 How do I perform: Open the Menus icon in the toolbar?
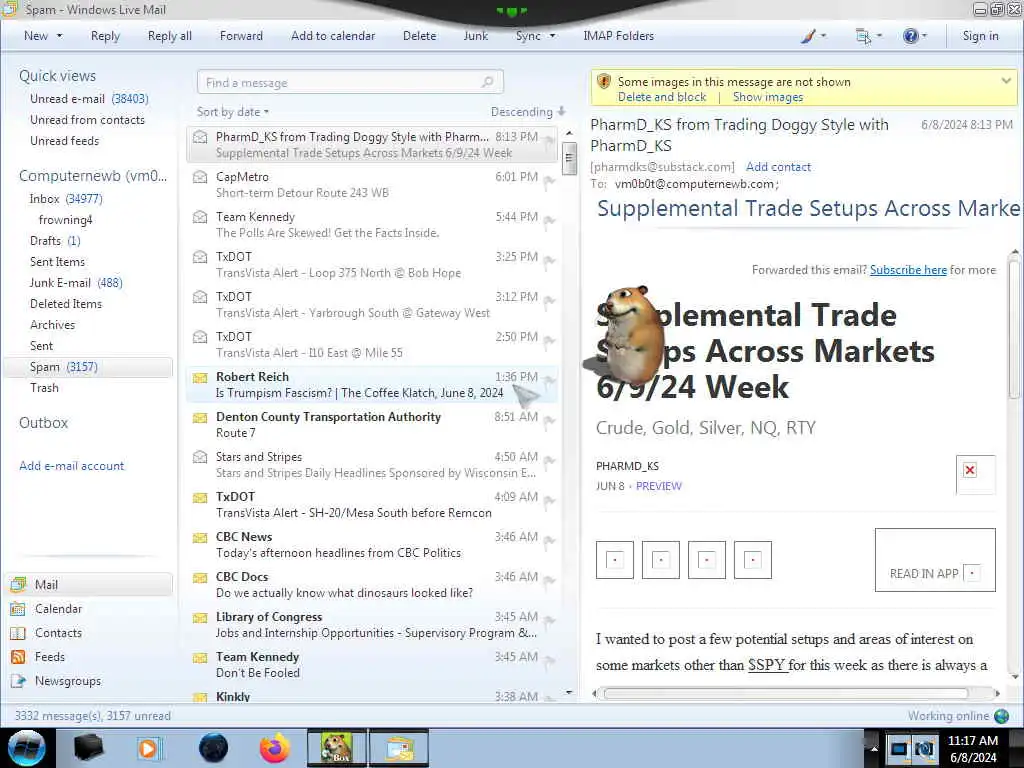[x=863, y=37]
